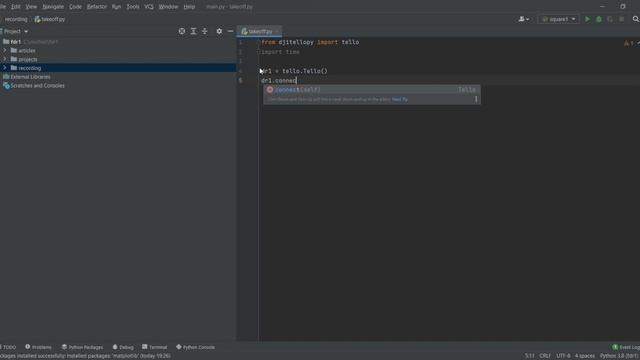This screenshot has height=360, width=640.
Task: Open the Problems tool window
Action: click(x=38, y=347)
